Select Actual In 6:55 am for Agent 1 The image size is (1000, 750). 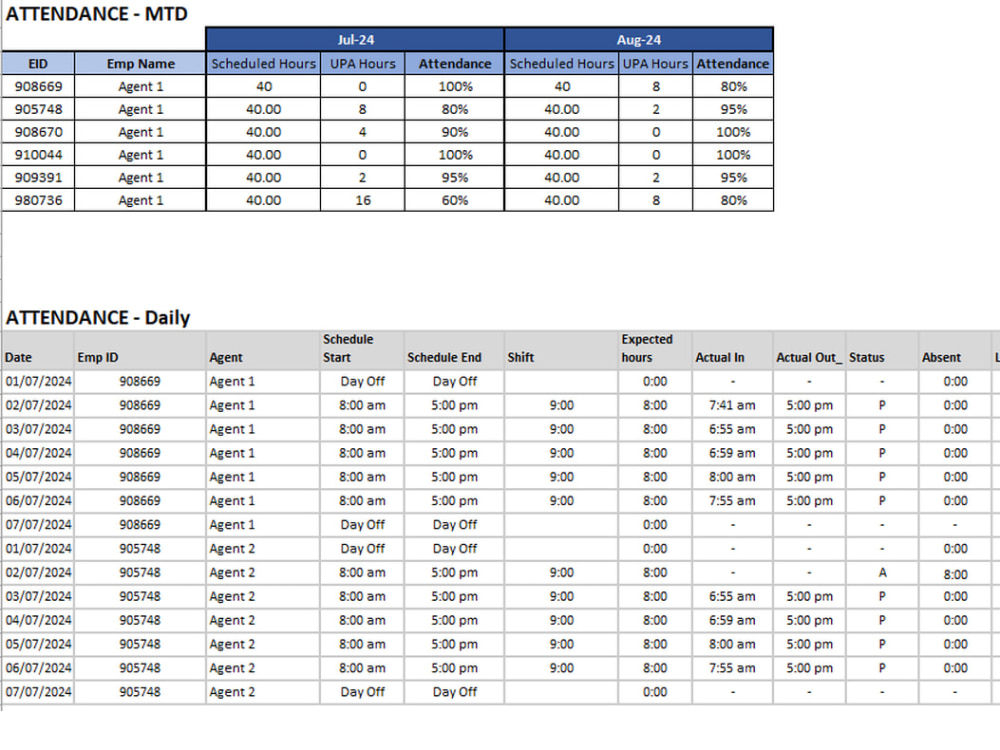coord(732,429)
